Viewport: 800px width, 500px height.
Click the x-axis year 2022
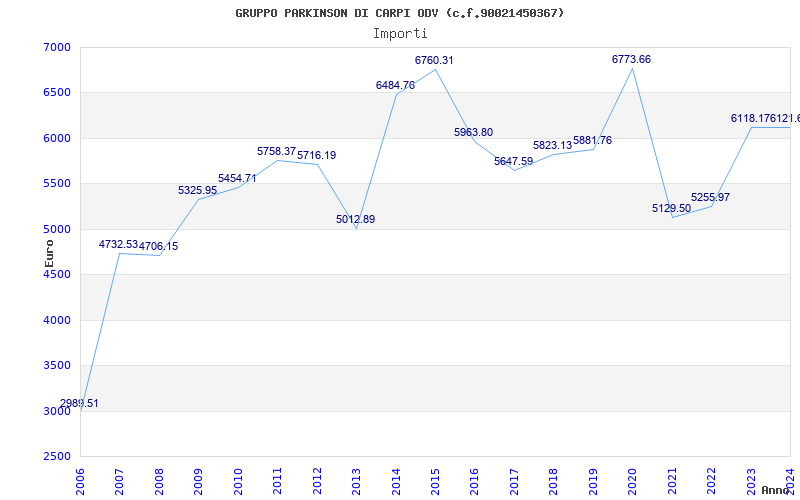point(712,483)
